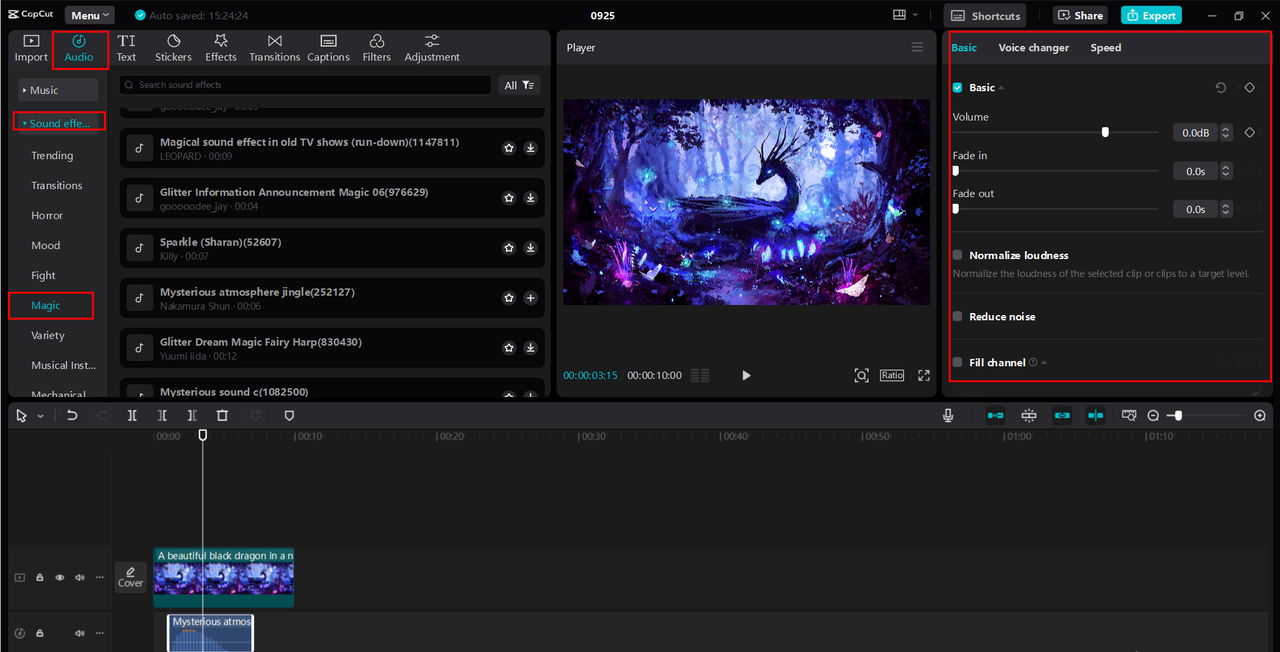The height and width of the screenshot is (652, 1280).
Task: Open the Player panel menu
Action: (x=917, y=47)
